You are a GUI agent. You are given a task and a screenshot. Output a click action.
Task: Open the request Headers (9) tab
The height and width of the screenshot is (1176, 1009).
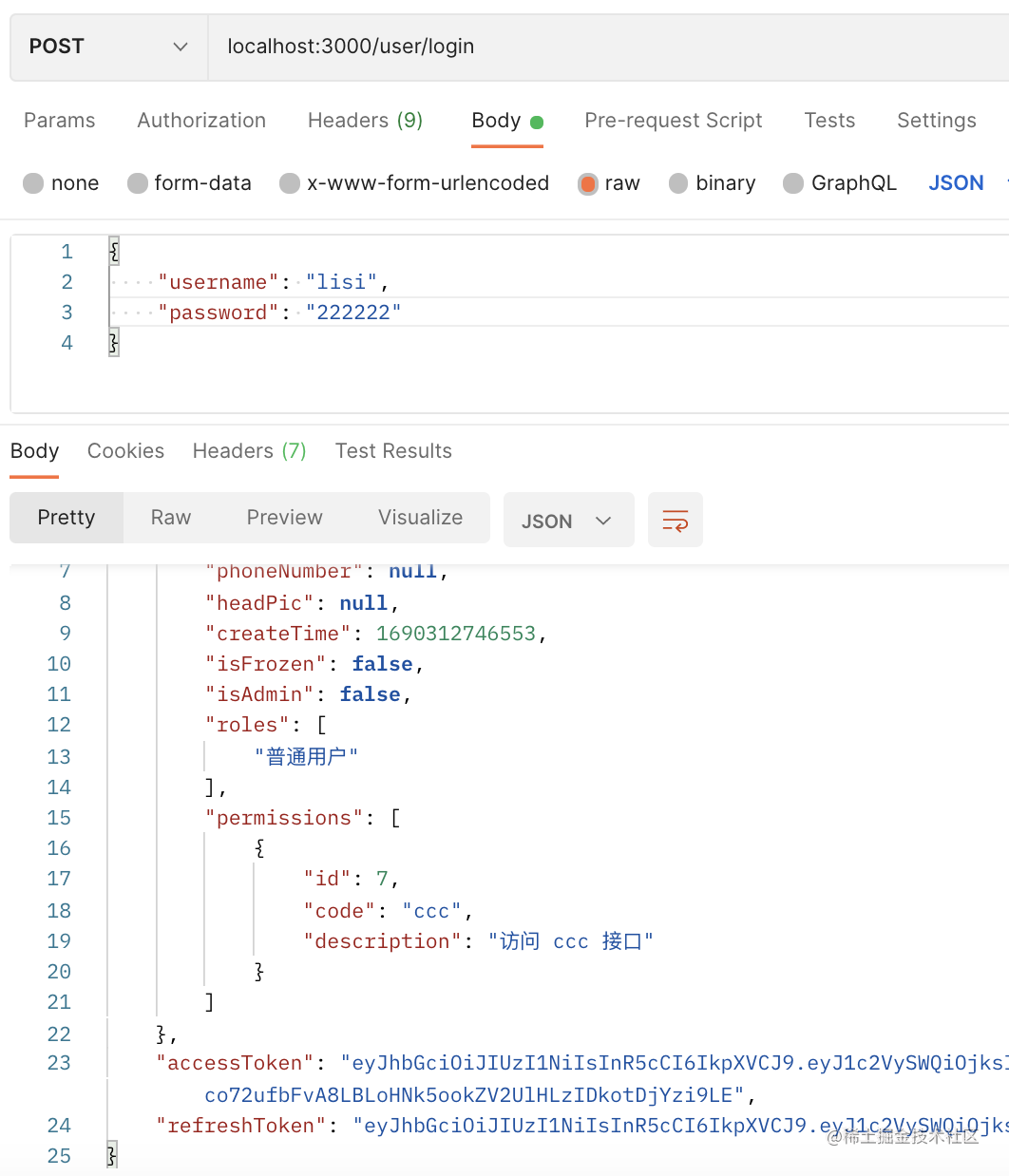365,121
